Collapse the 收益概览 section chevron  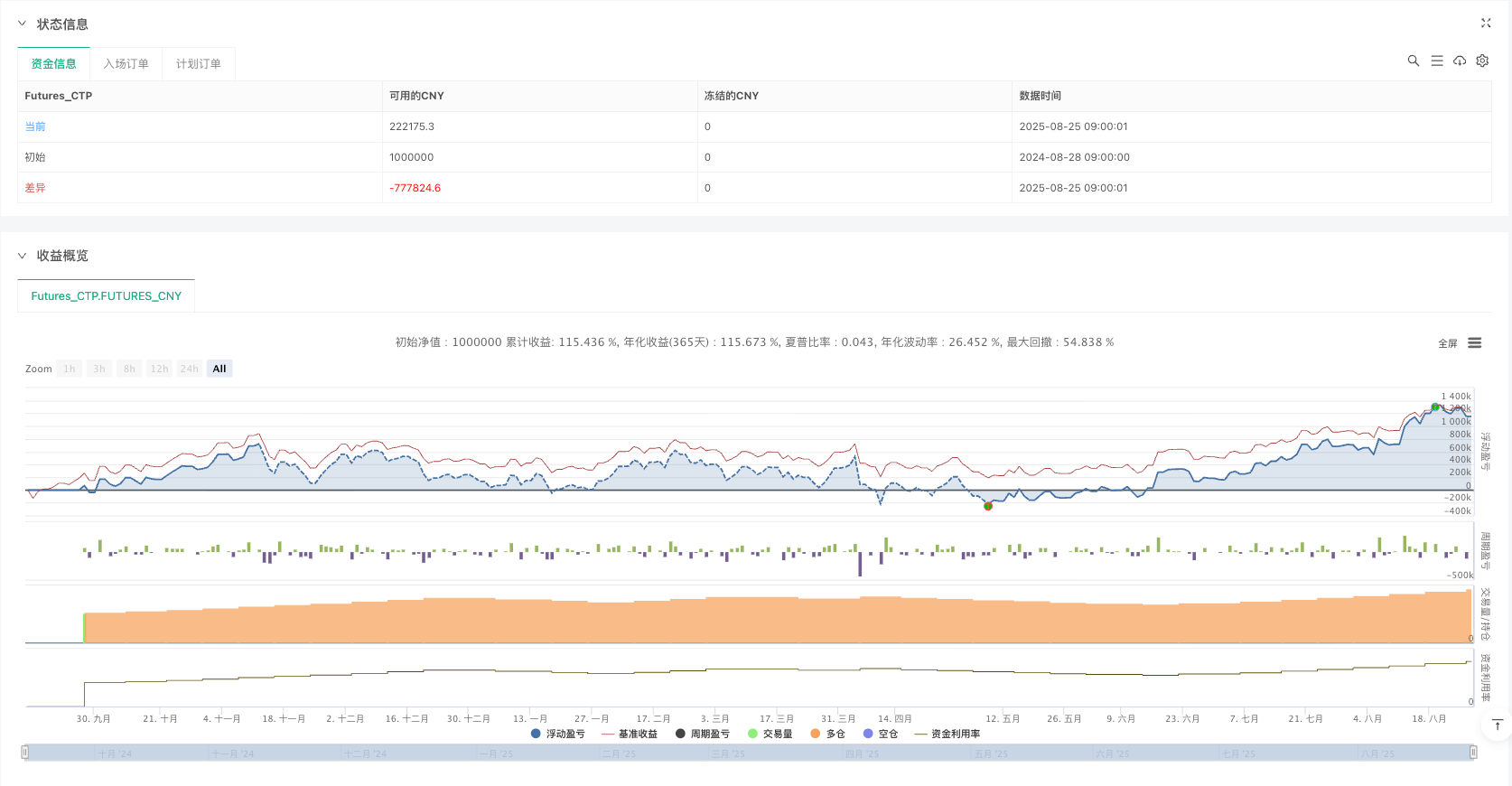point(23,256)
